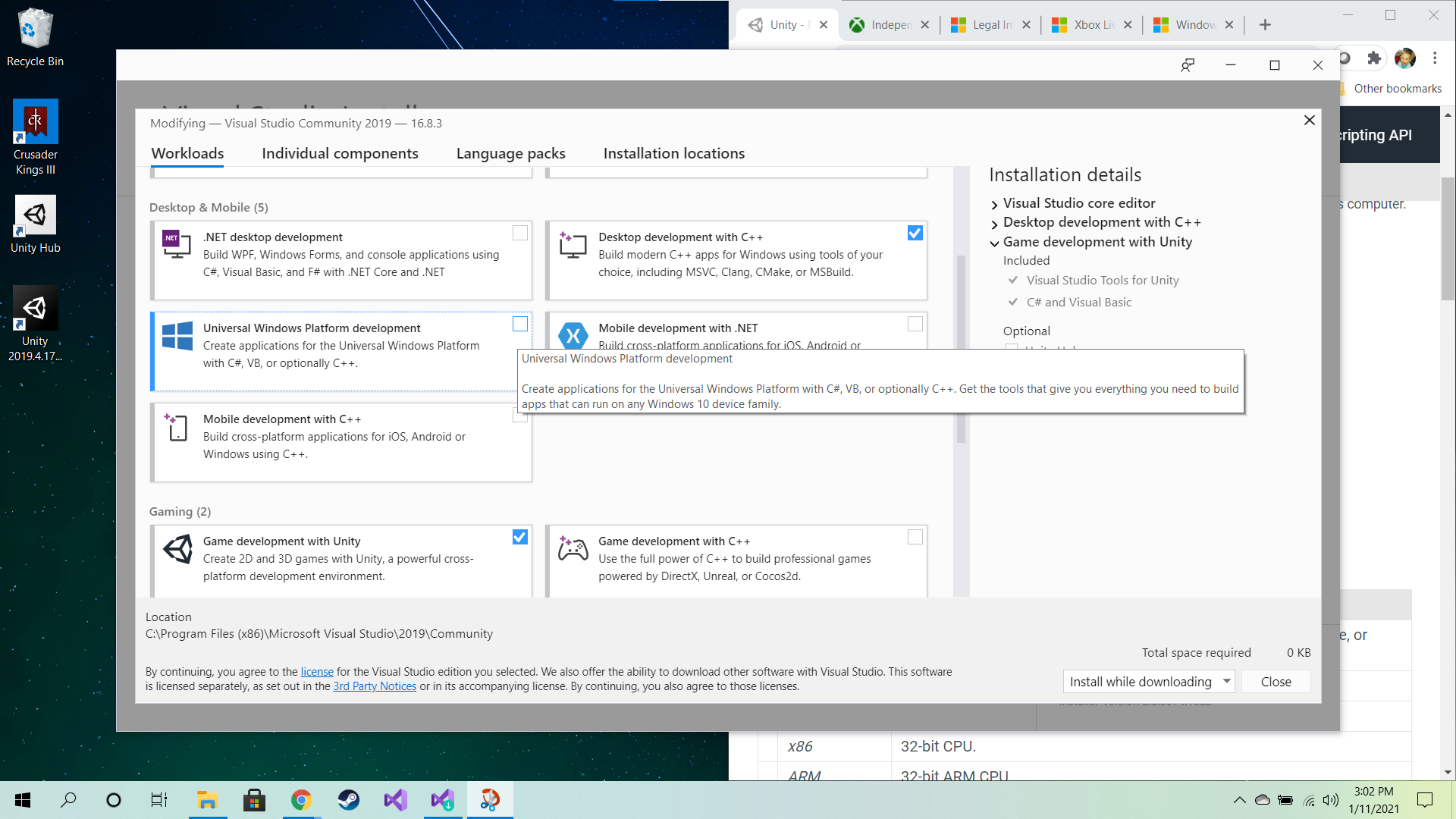Expand Visual Studio core editor details
The image size is (1456, 819).
click(994, 205)
